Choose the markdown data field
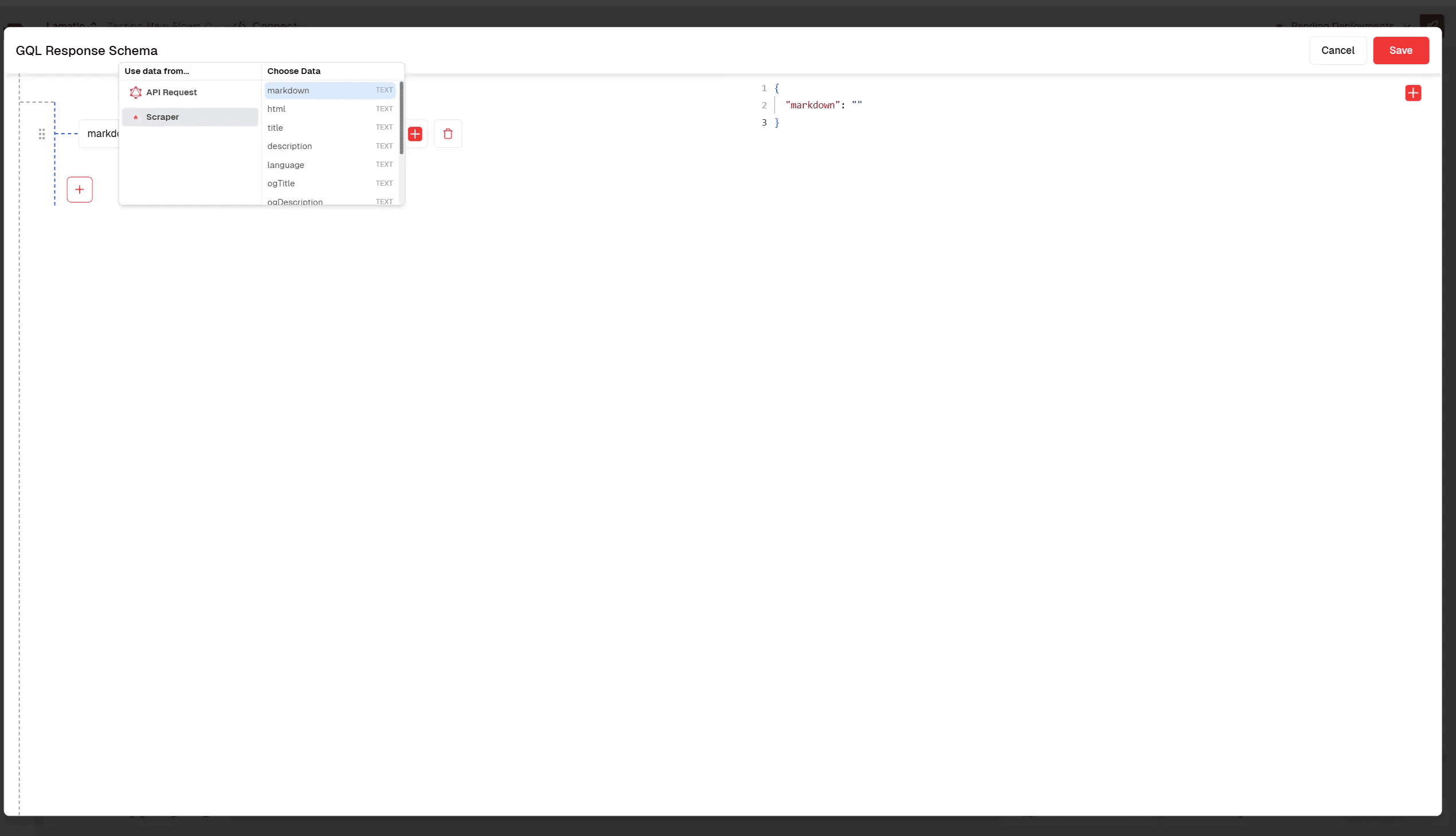 tap(330, 91)
